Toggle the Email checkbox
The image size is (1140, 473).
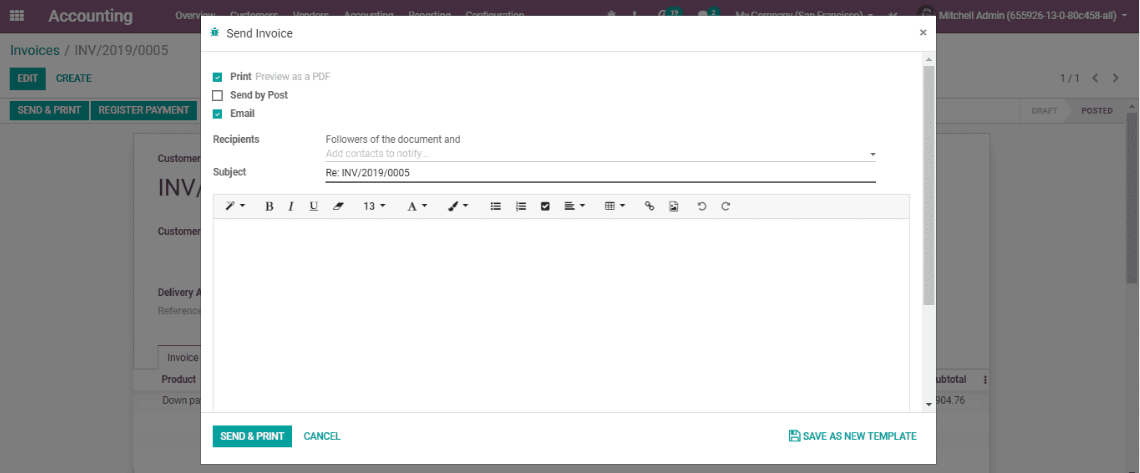click(217, 114)
